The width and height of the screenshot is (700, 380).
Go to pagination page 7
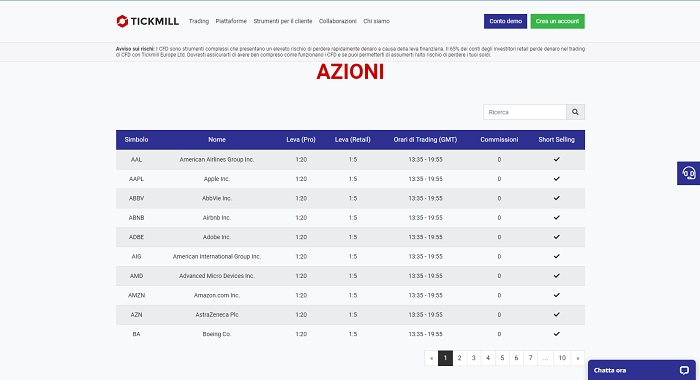coord(530,358)
